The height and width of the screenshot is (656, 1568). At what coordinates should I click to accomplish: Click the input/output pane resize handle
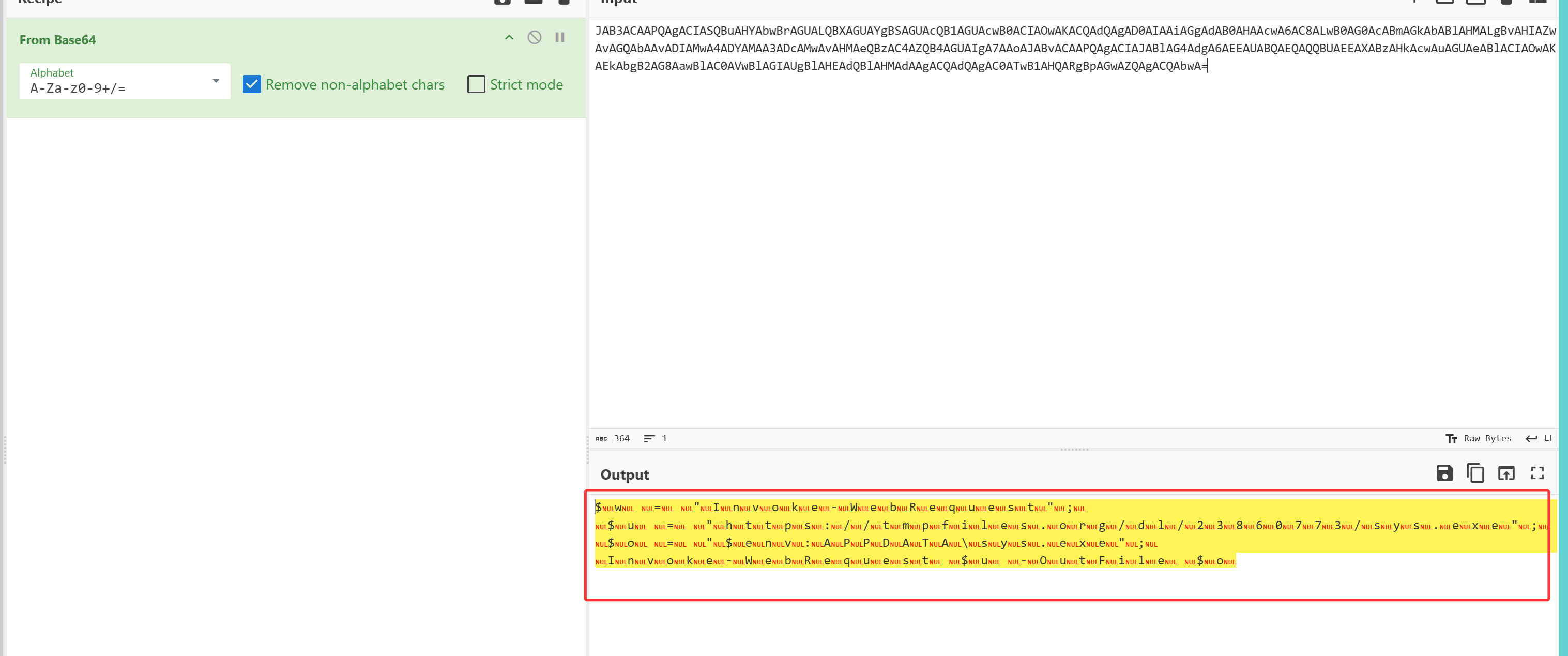click(x=1074, y=450)
